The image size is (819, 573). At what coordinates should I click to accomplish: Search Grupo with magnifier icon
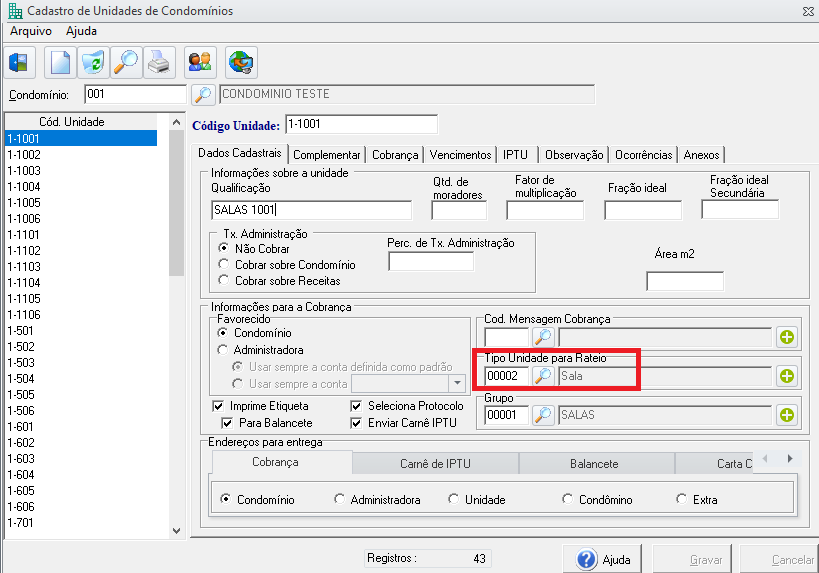coord(543,415)
